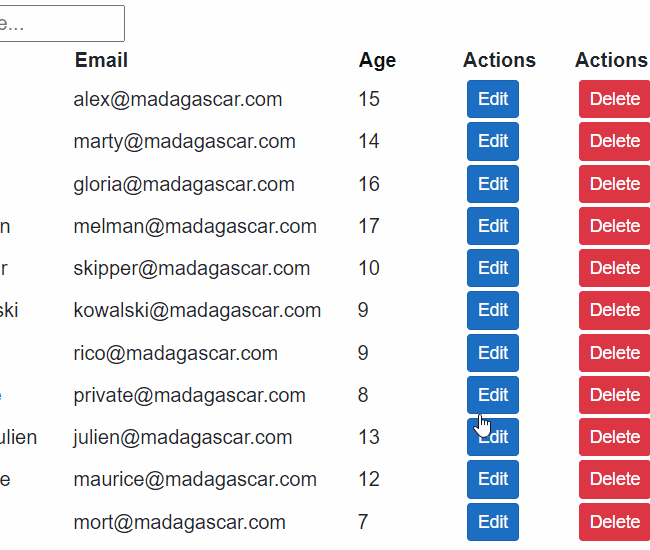This screenshot has width=650, height=550.
Task: Delete kowalski@madagascar.com entry
Action: tap(614, 310)
